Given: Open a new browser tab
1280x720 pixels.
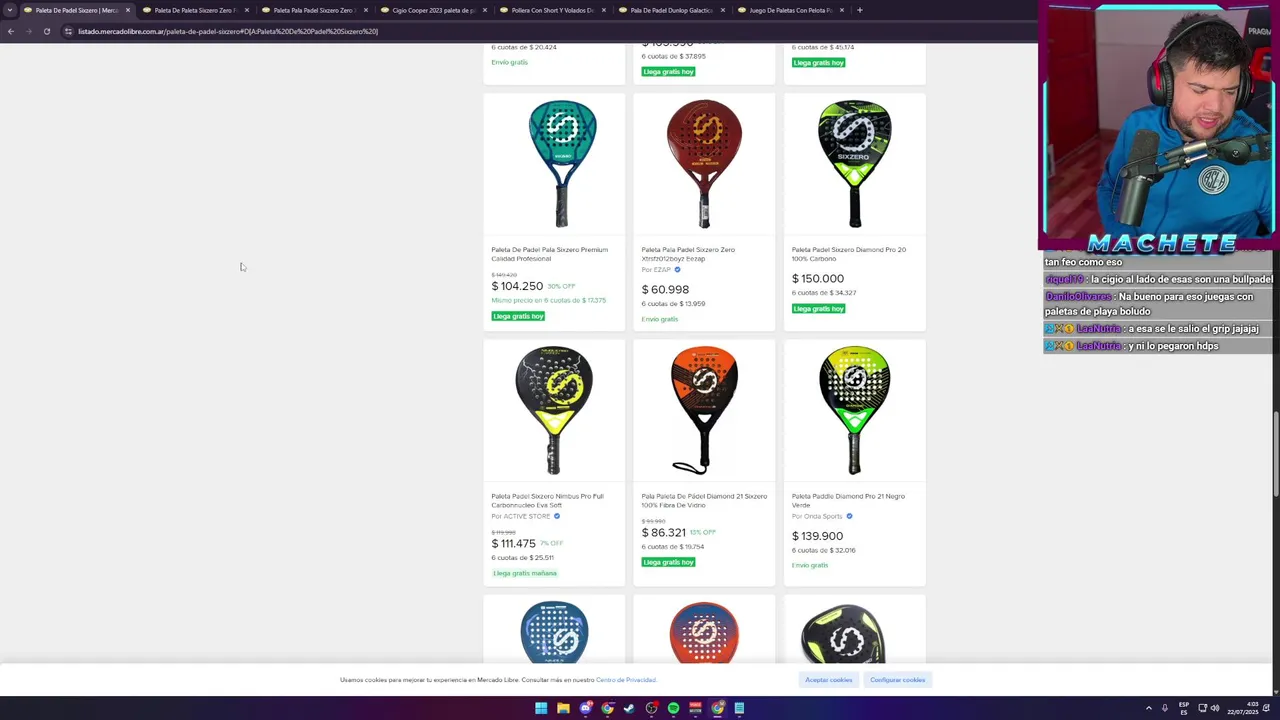Looking at the screenshot, I should coord(859,10).
